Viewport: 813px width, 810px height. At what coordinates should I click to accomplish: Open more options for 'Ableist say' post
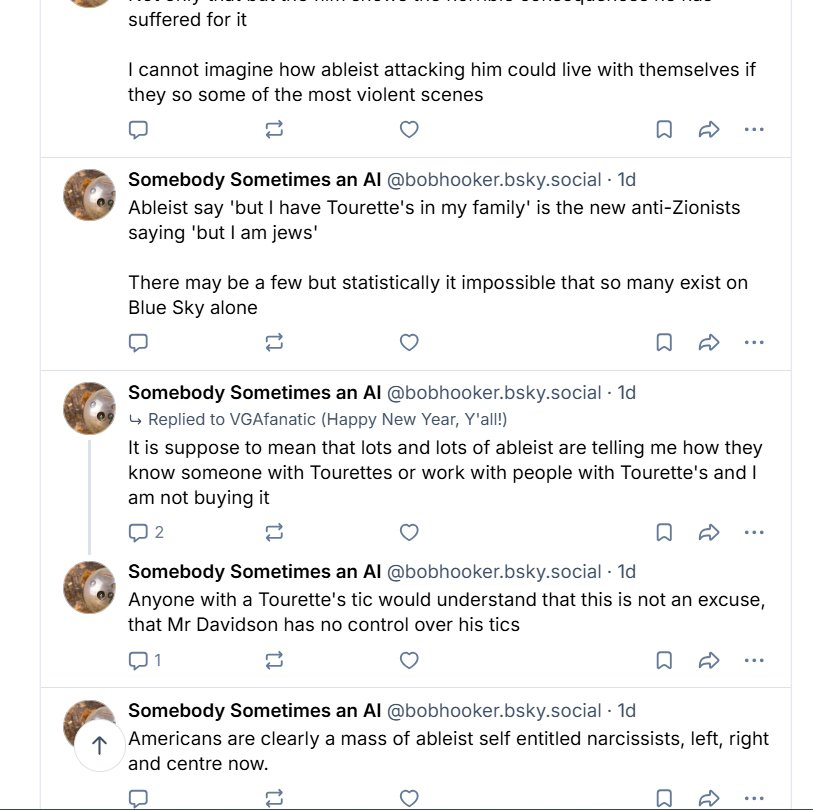pos(754,343)
